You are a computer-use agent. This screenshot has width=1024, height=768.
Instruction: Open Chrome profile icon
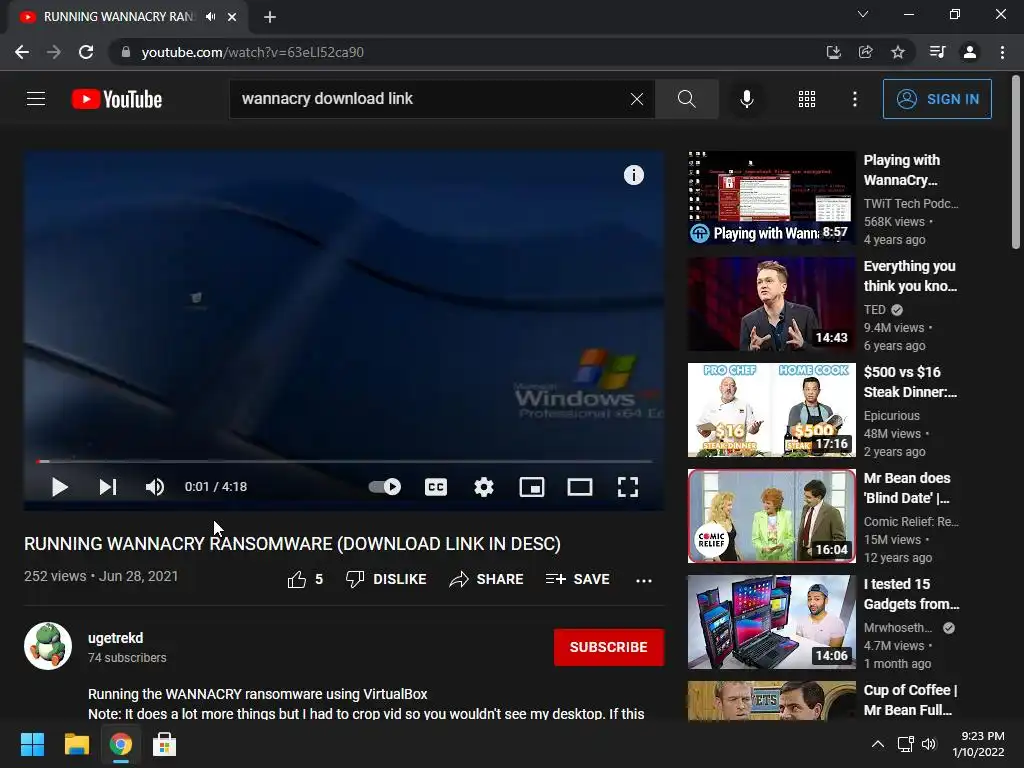point(970,52)
